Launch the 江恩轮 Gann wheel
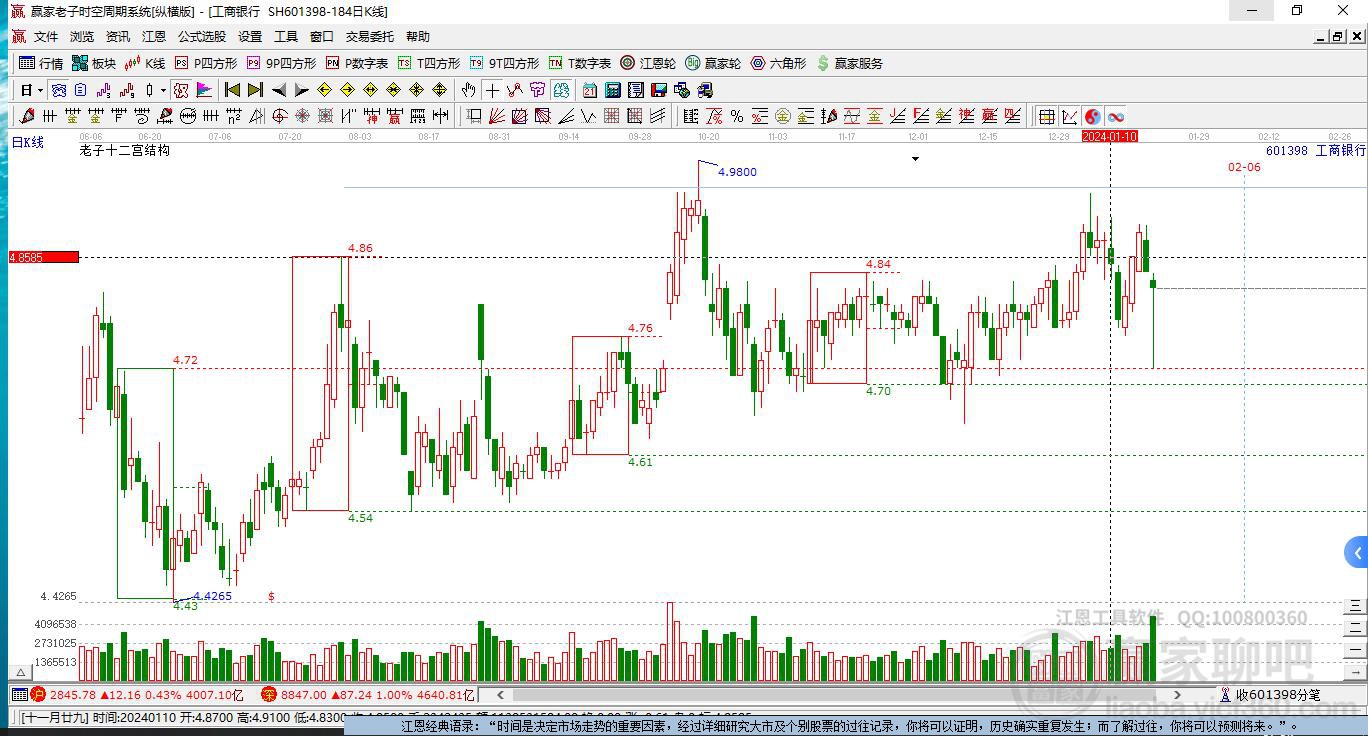 click(x=648, y=63)
